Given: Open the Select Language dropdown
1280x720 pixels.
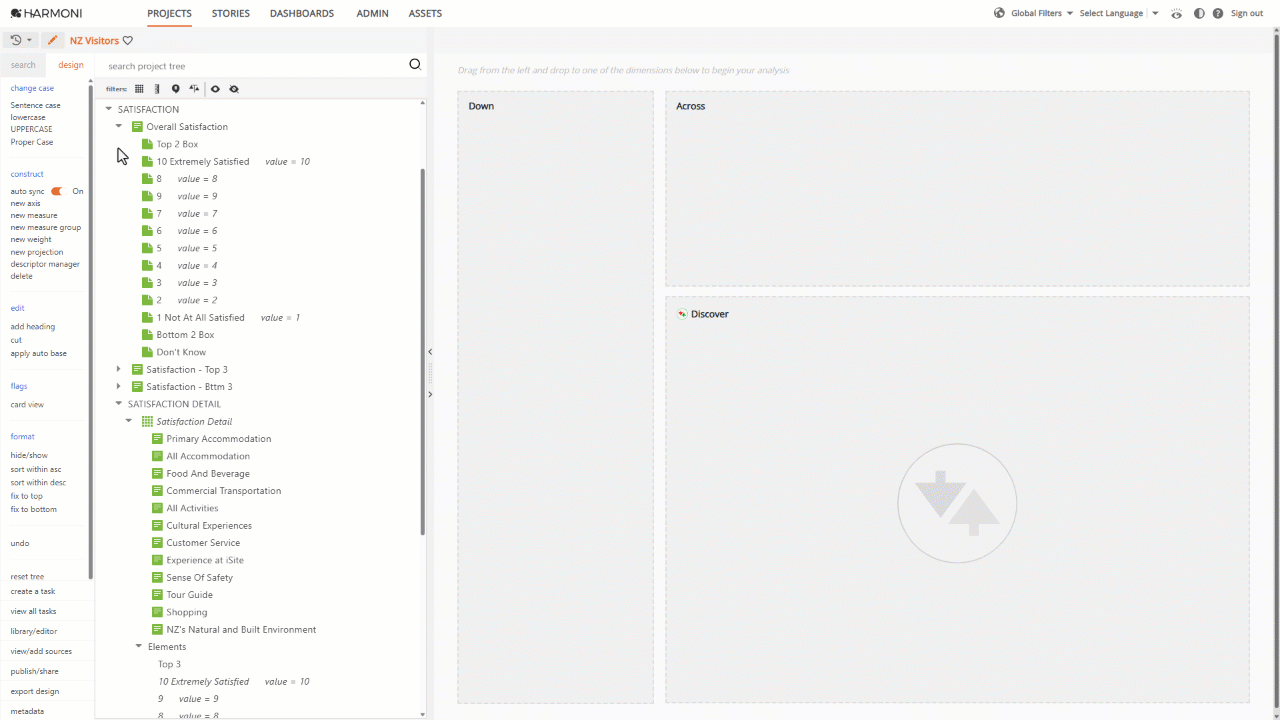Looking at the screenshot, I should 1119,13.
